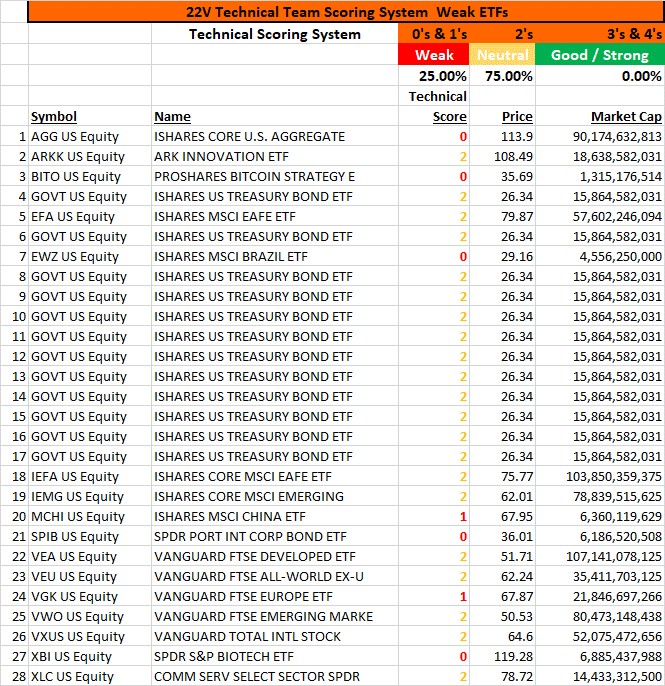The width and height of the screenshot is (665, 686).
Task: Select the price cell 119.28
Action: 502,657
